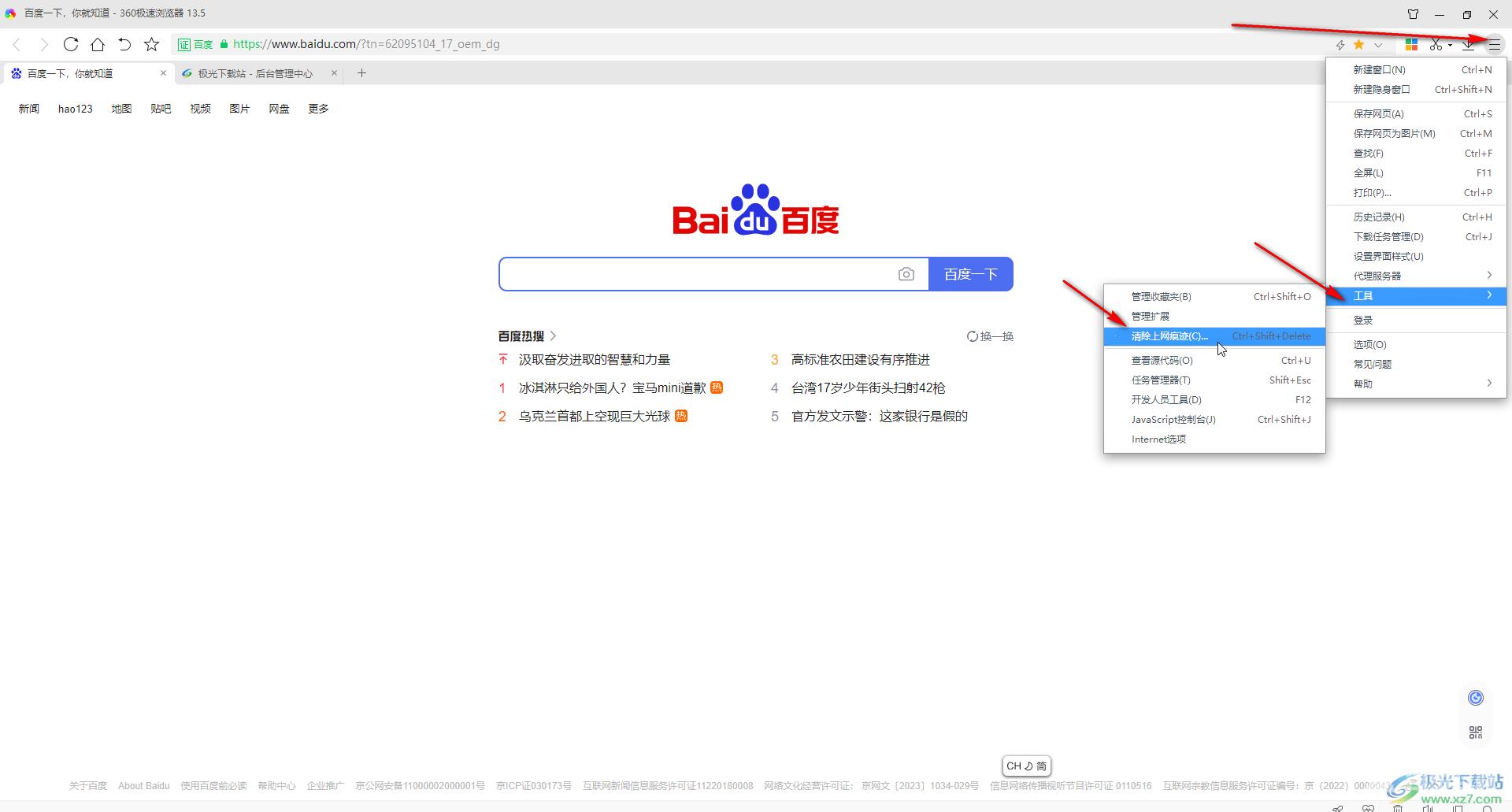Open 地图 link
1512x812 pixels.
pyautogui.click(x=121, y=109)
